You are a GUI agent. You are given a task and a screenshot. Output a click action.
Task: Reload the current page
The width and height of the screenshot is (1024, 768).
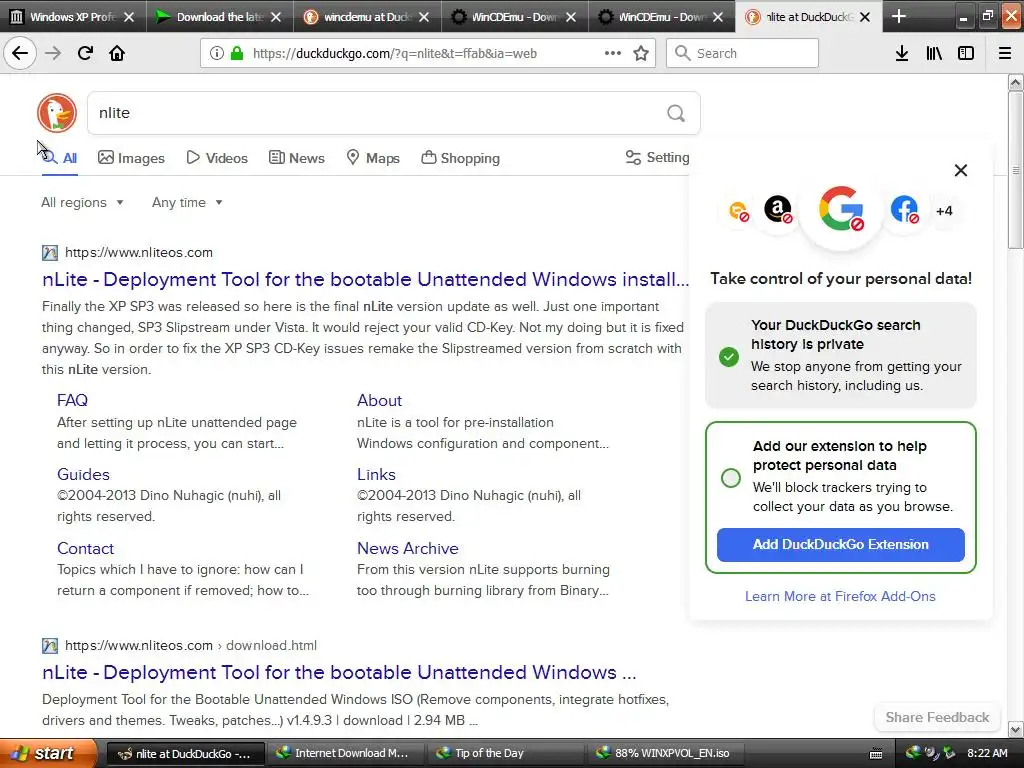(x=85, y=53)
